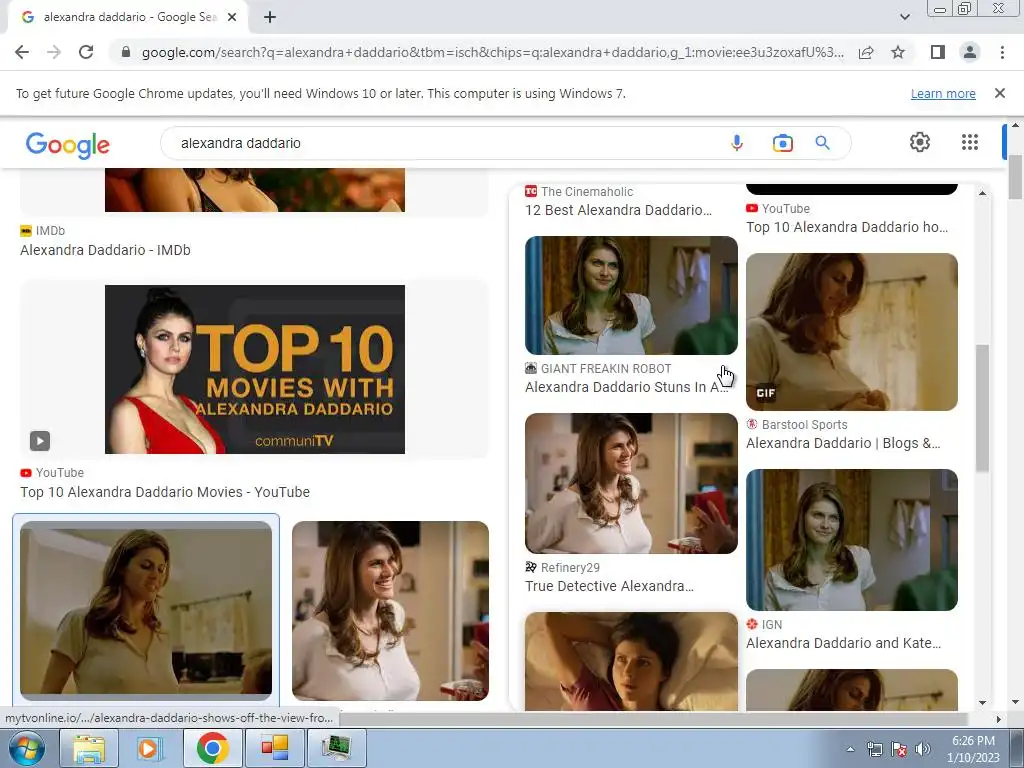Image resolution: width=1024 pixels, height=768 pixels.
Task: Open Google quick settings gear
Action: 920,142
